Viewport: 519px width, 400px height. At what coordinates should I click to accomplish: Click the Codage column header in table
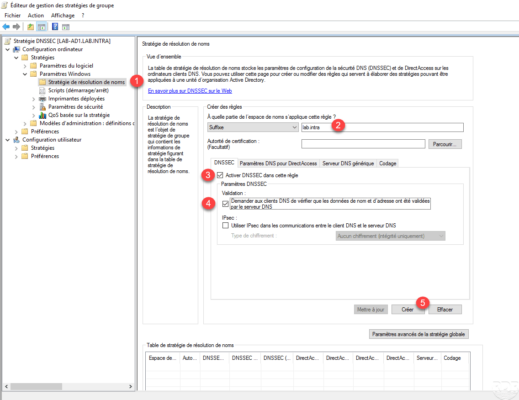point(455,358)
